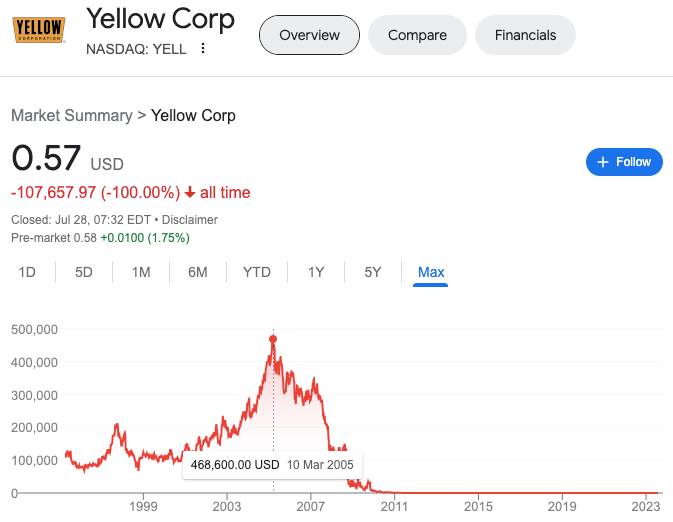Viewport: 673px width, 522px height.
Task: Open the Financials tab
Action: tap(525, 35)
